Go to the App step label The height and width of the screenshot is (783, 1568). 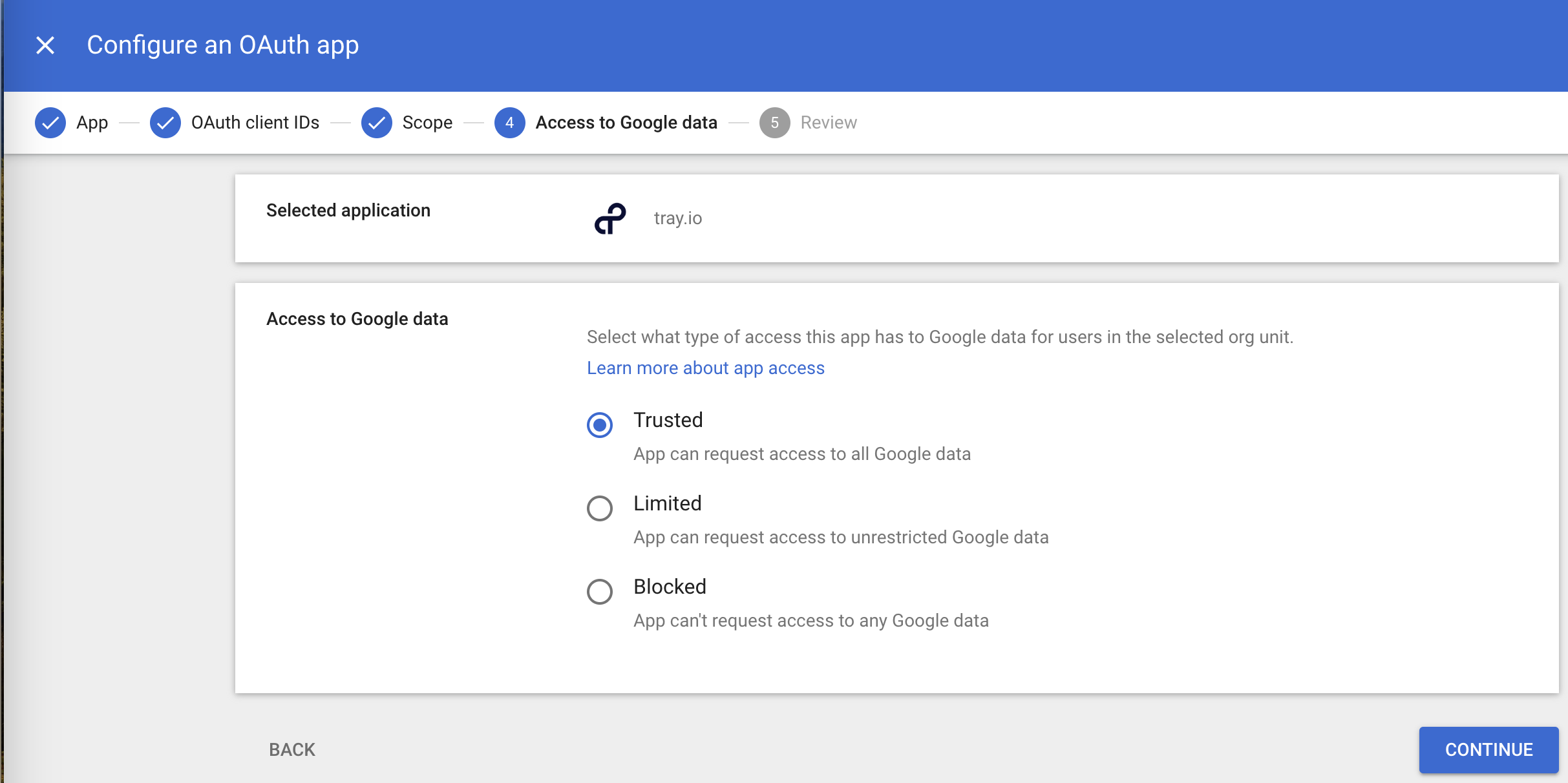[92, 122]
